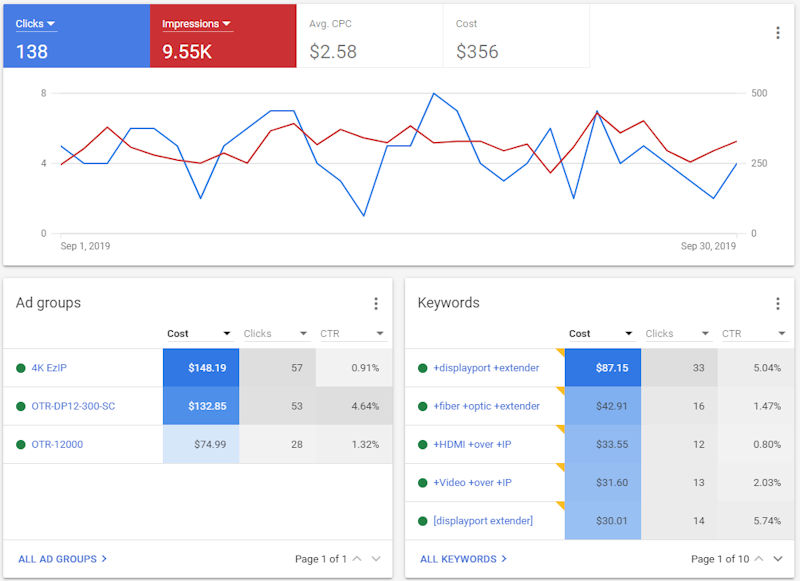
Task: Click the 57 clicks value for 4K EzIP
Action: point(297,368)
